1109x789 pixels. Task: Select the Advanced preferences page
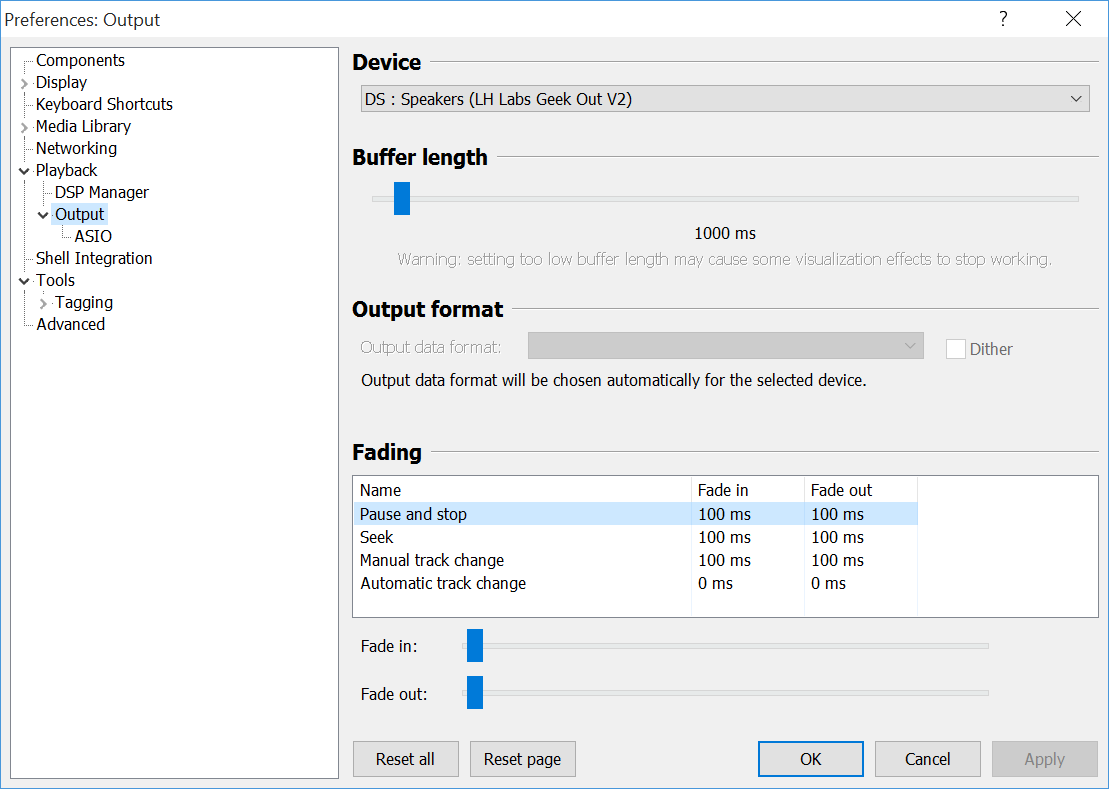tap(70, 324)
